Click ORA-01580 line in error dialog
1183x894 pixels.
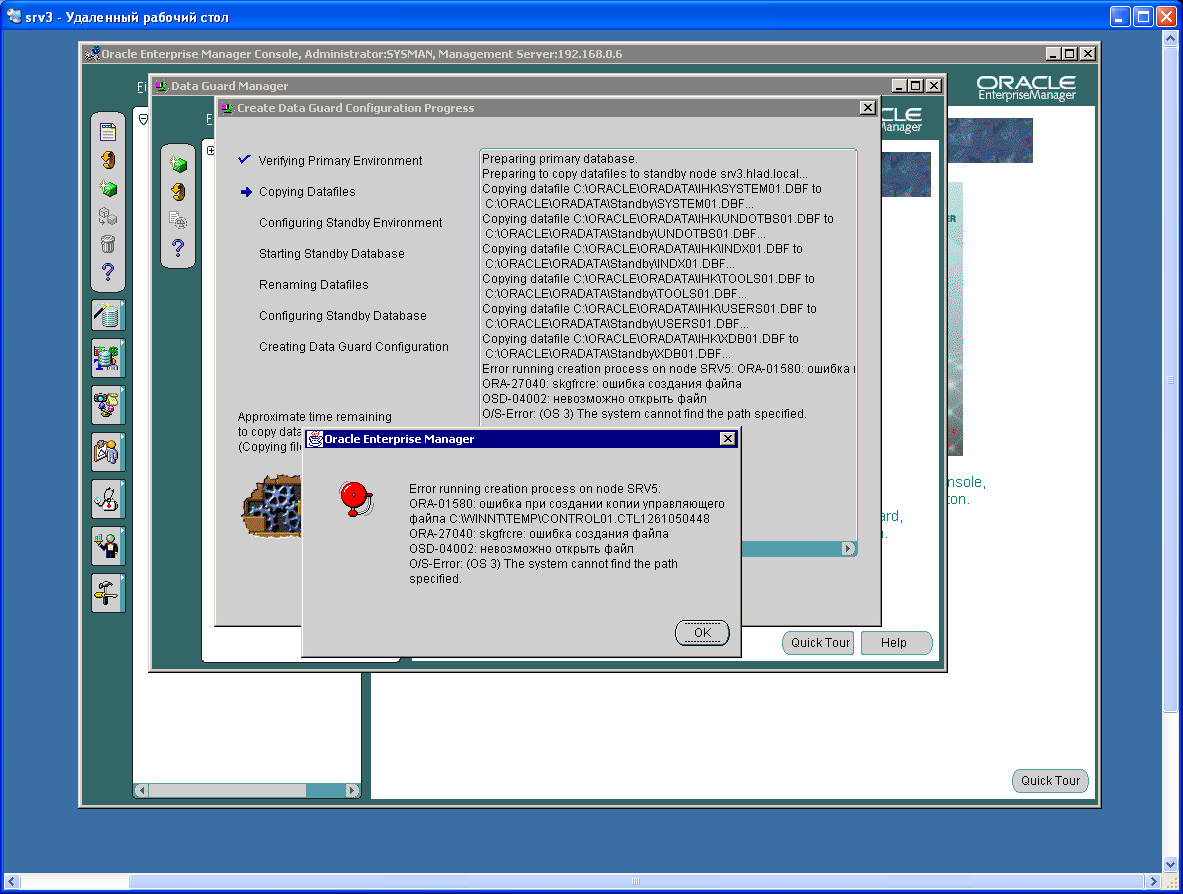coord(567,503)
